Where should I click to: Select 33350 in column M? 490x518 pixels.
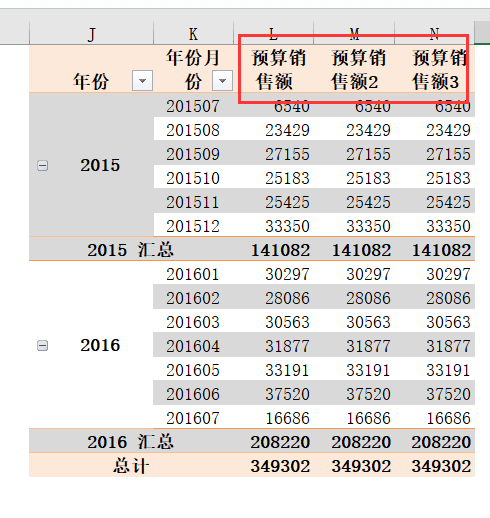click(x=368, y=226)
